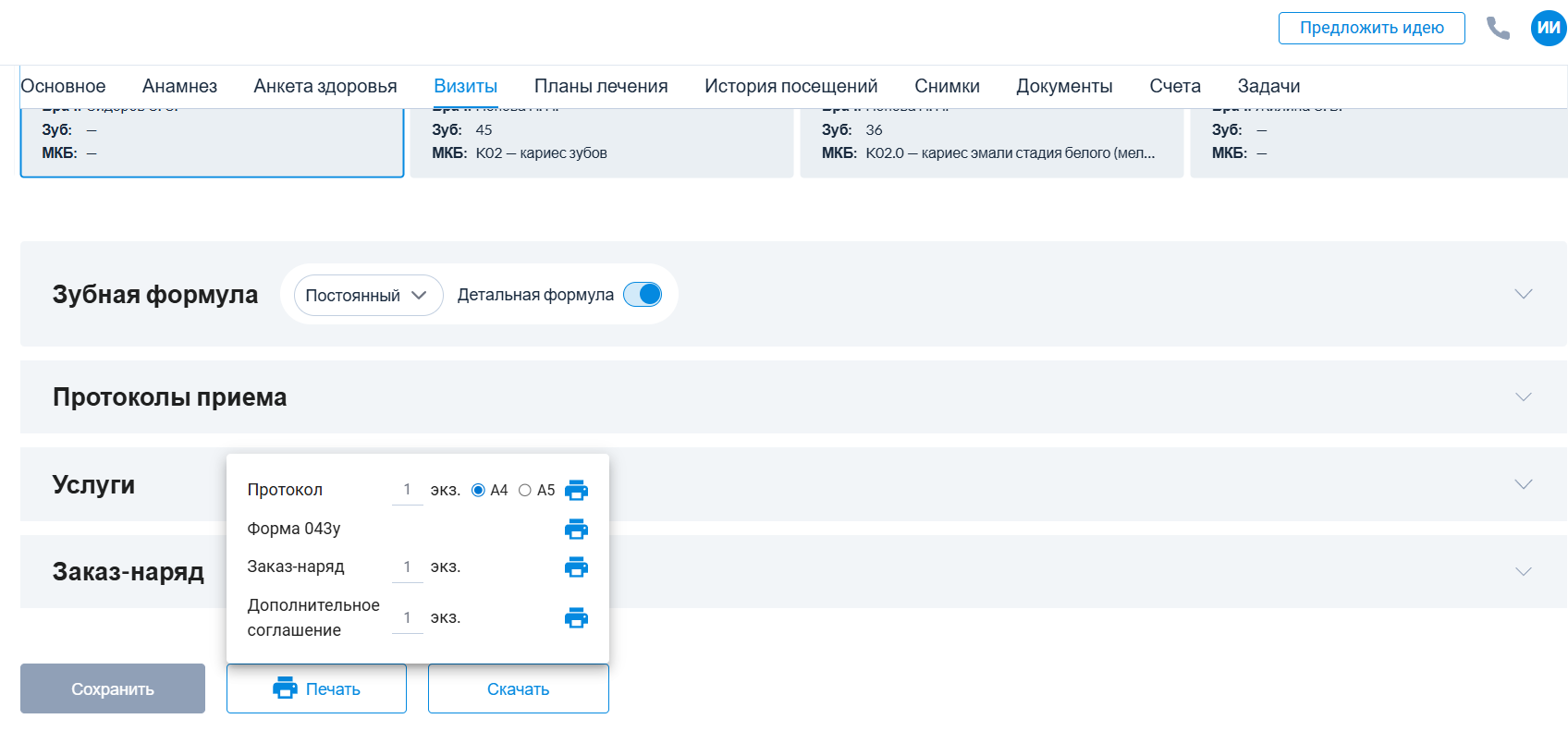Open the Анамнез tab
The height and width of the screenshot is (731, 1568).
(179, 86)
